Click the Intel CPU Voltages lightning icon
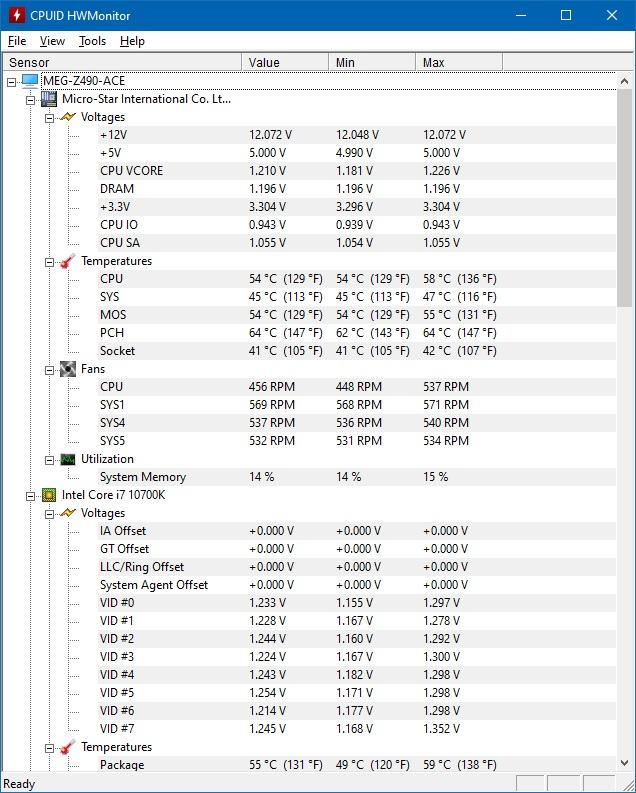This screenshot has height=793, width=636. coord(68,513)
